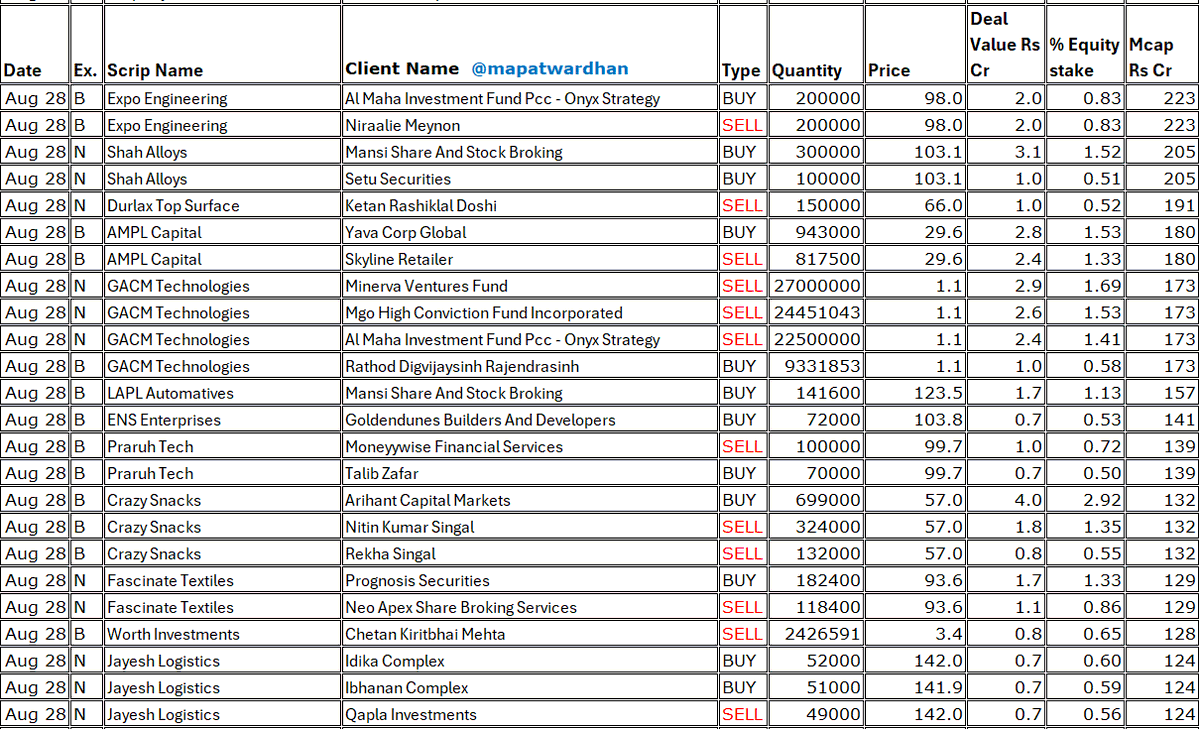Screen dimensions: 1200x729
Task: Select the Worth Investments scrip cell
Action: click(222, 634)
